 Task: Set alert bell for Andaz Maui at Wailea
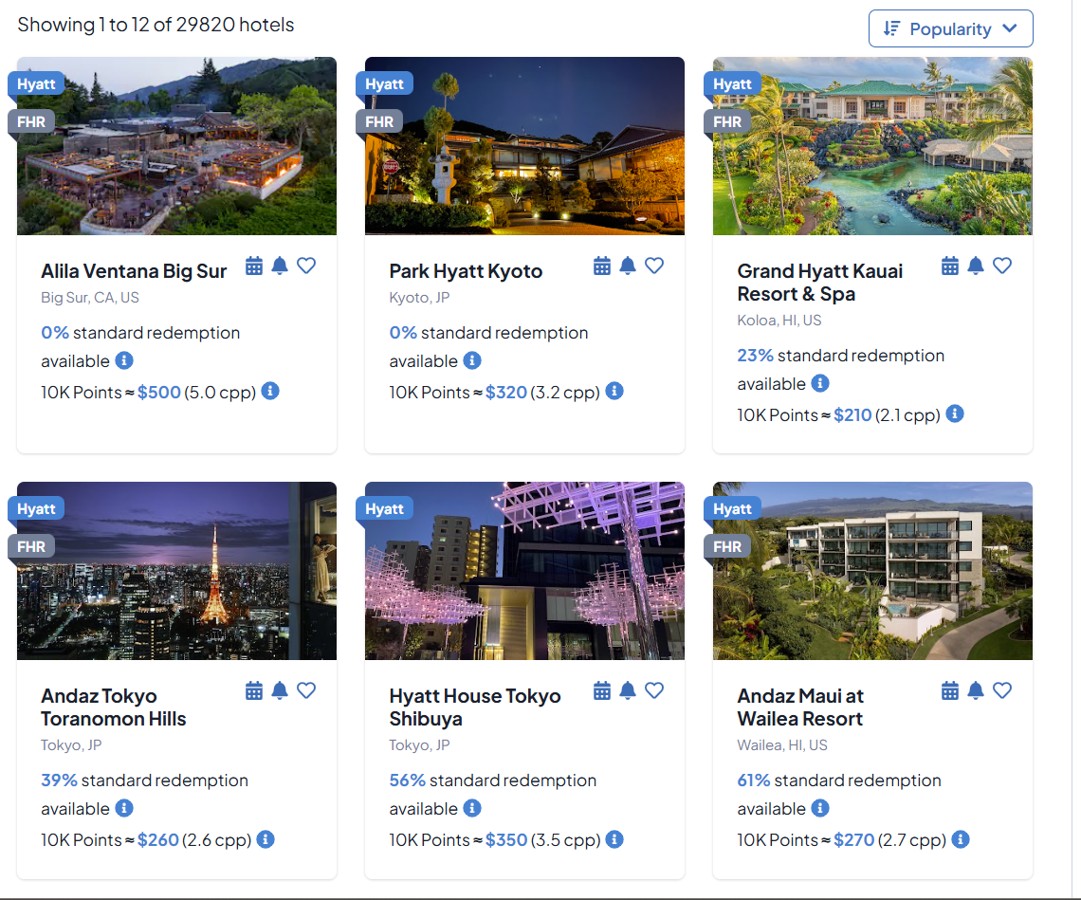(976, 690)
